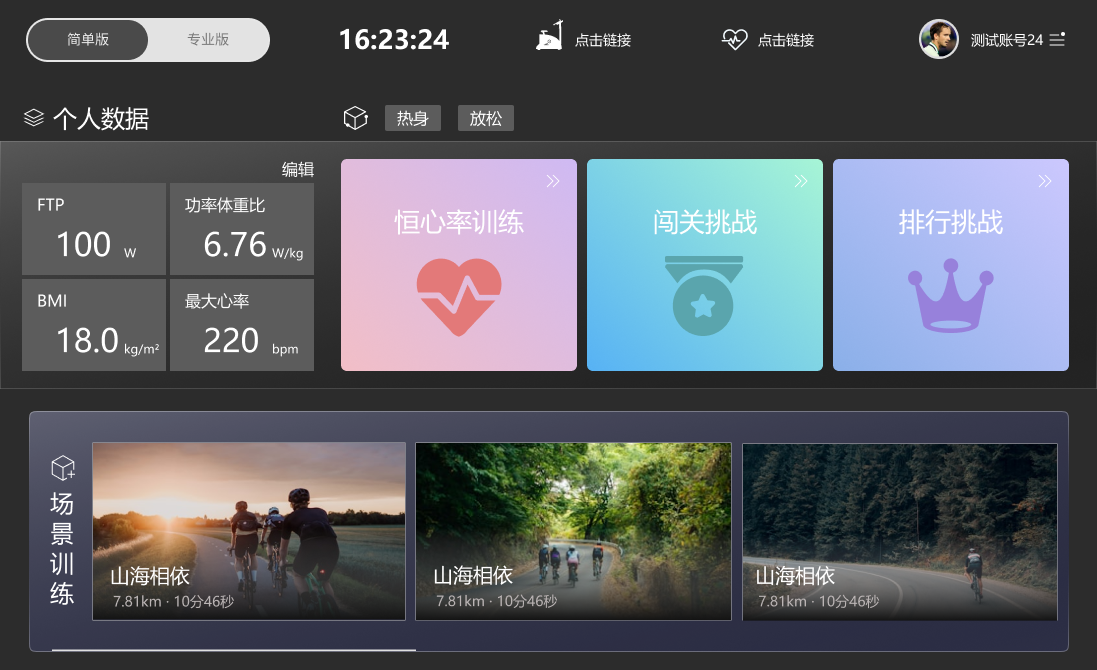Toggle the 放松 tag

tap(485, 117)
